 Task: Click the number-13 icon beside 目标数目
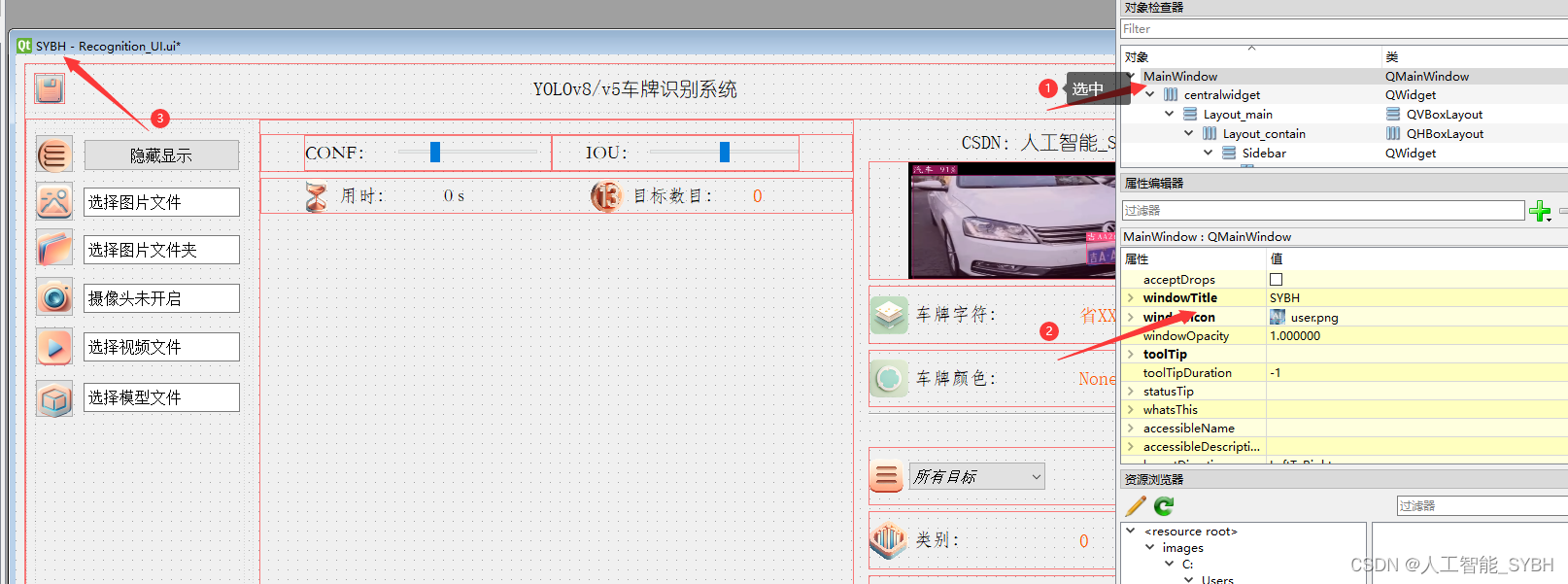click(x=606, y=196)
